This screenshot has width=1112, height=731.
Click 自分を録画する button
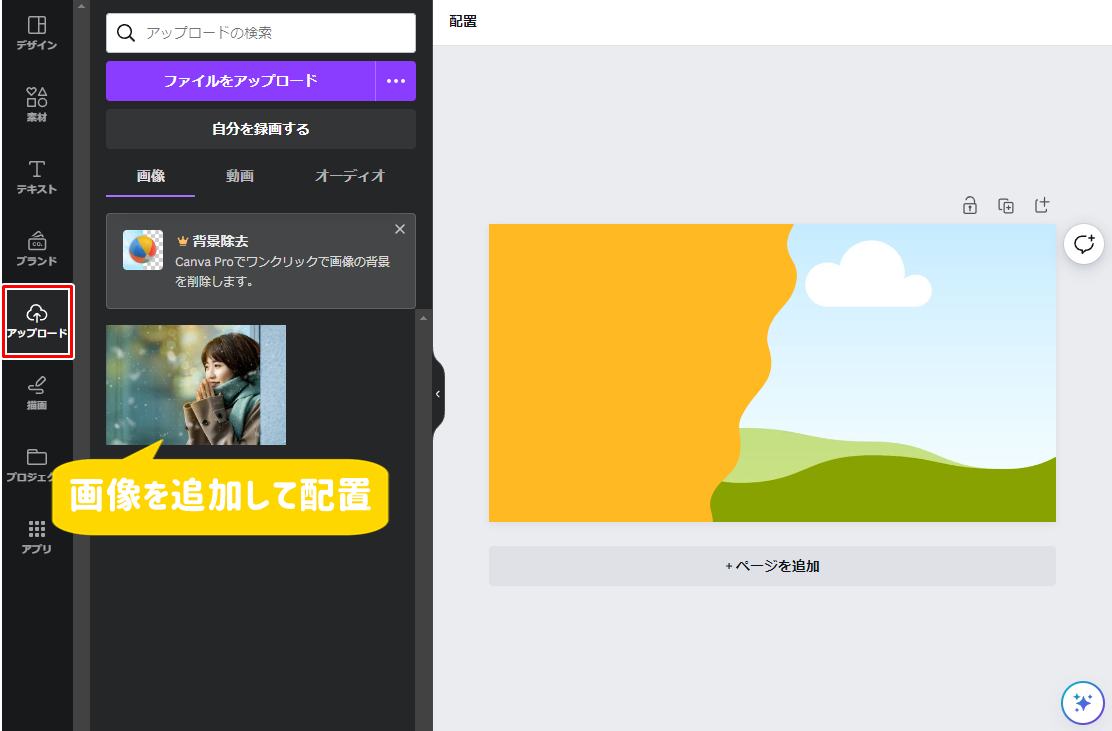261,129
